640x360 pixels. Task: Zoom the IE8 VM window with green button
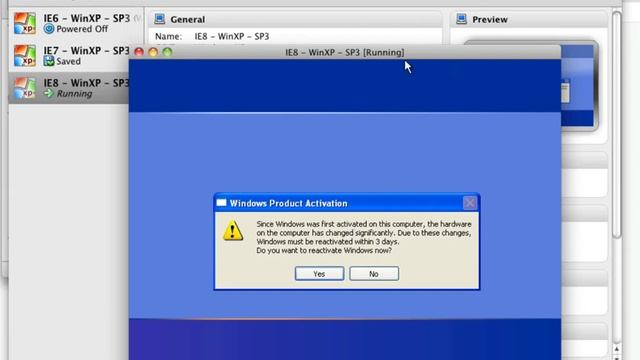pos(167,52)
